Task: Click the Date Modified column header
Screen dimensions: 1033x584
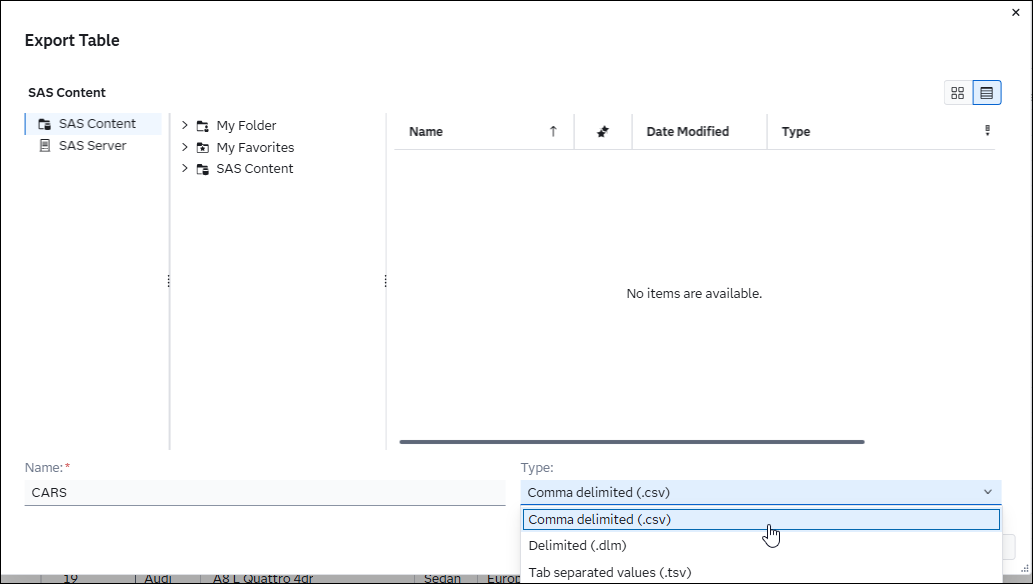Action: click(688, 132)
